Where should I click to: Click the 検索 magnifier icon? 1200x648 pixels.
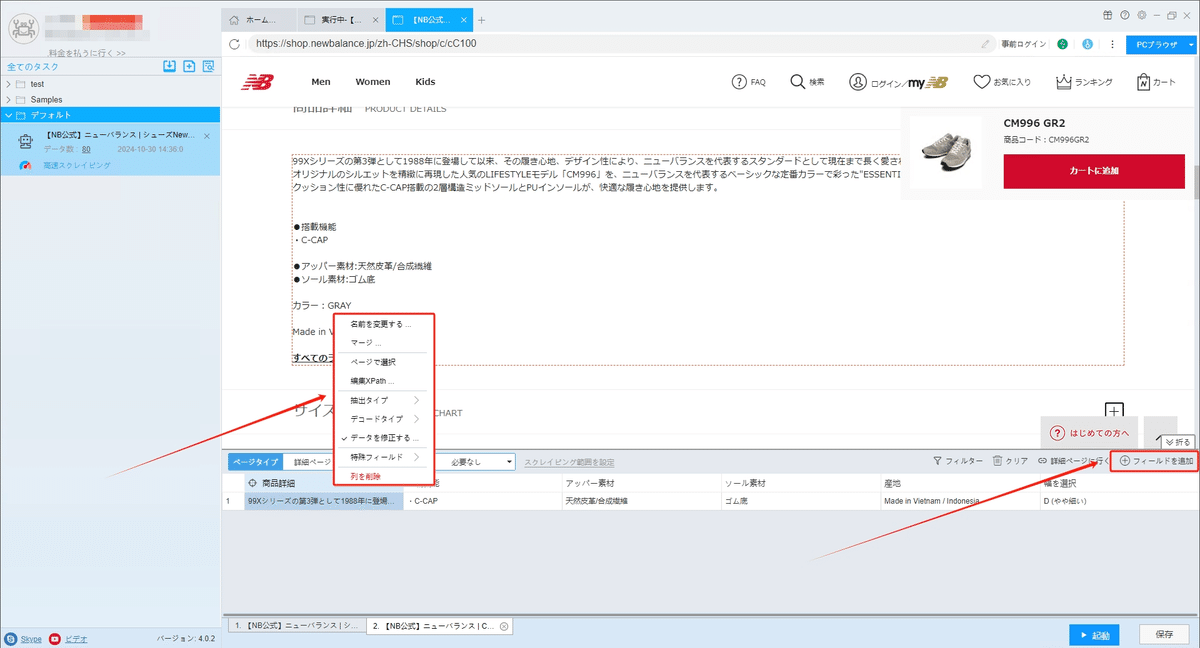797,82
